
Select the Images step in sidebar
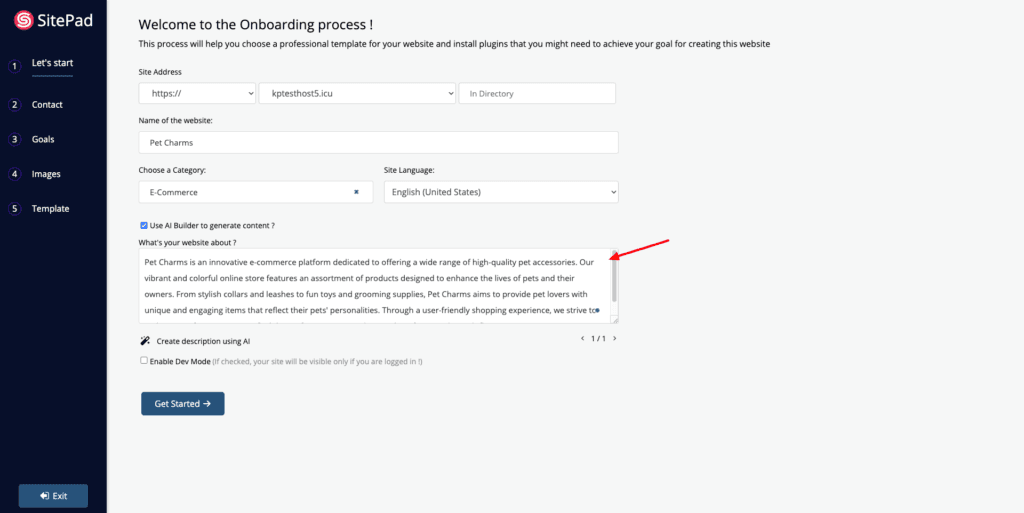(x=46, y=174)
